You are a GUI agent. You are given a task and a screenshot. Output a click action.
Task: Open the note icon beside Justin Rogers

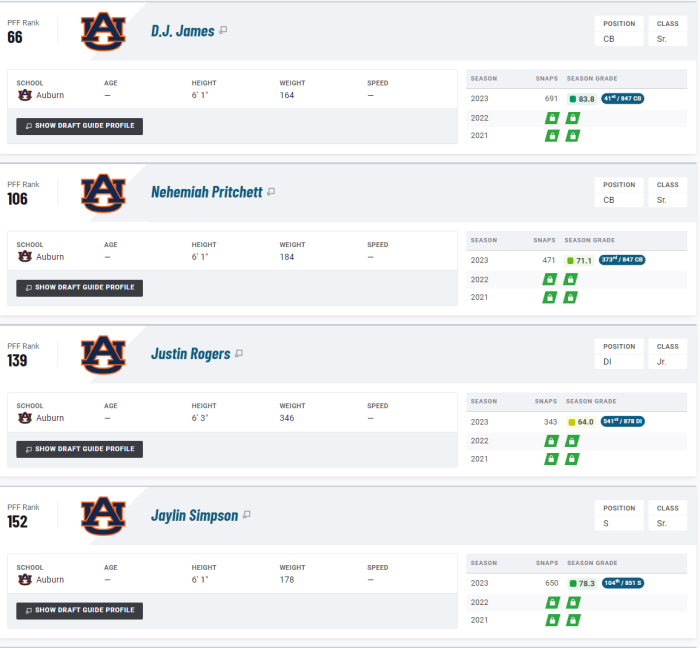click(239, 353)
